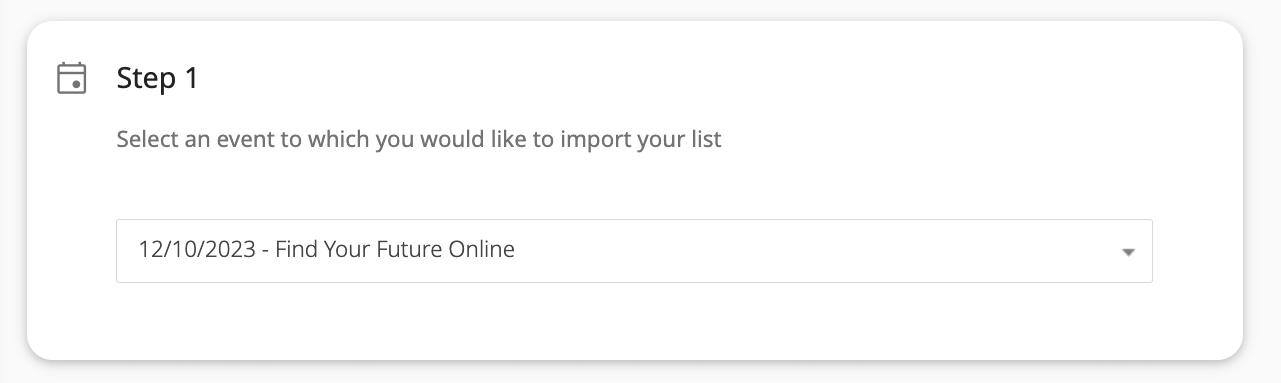1281x383 pixels.
Task: Click the word 'Online' in selected event
Action: [x=482, y=250]
